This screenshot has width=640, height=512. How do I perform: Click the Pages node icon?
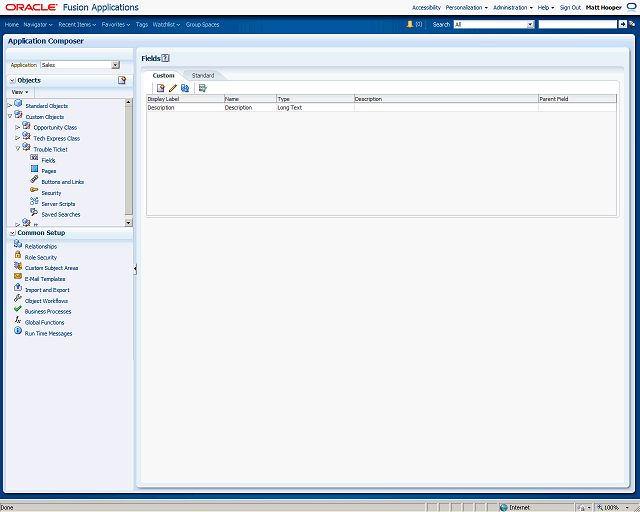click(34, 169)
